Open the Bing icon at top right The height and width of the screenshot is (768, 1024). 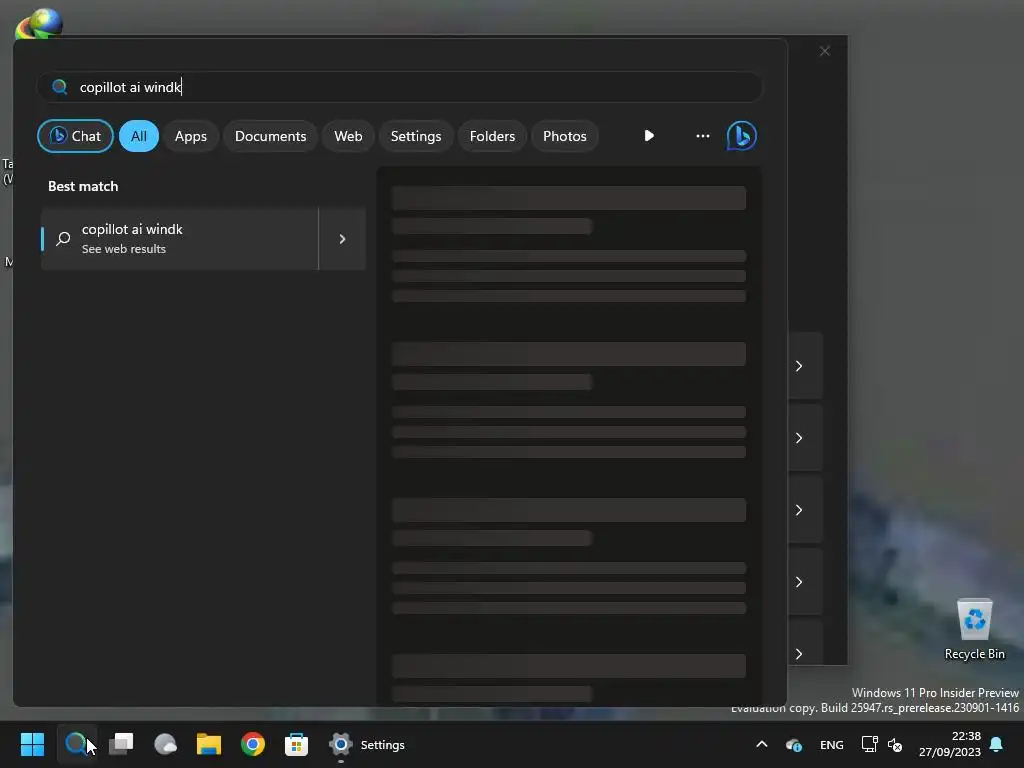(x=742, y=136)
